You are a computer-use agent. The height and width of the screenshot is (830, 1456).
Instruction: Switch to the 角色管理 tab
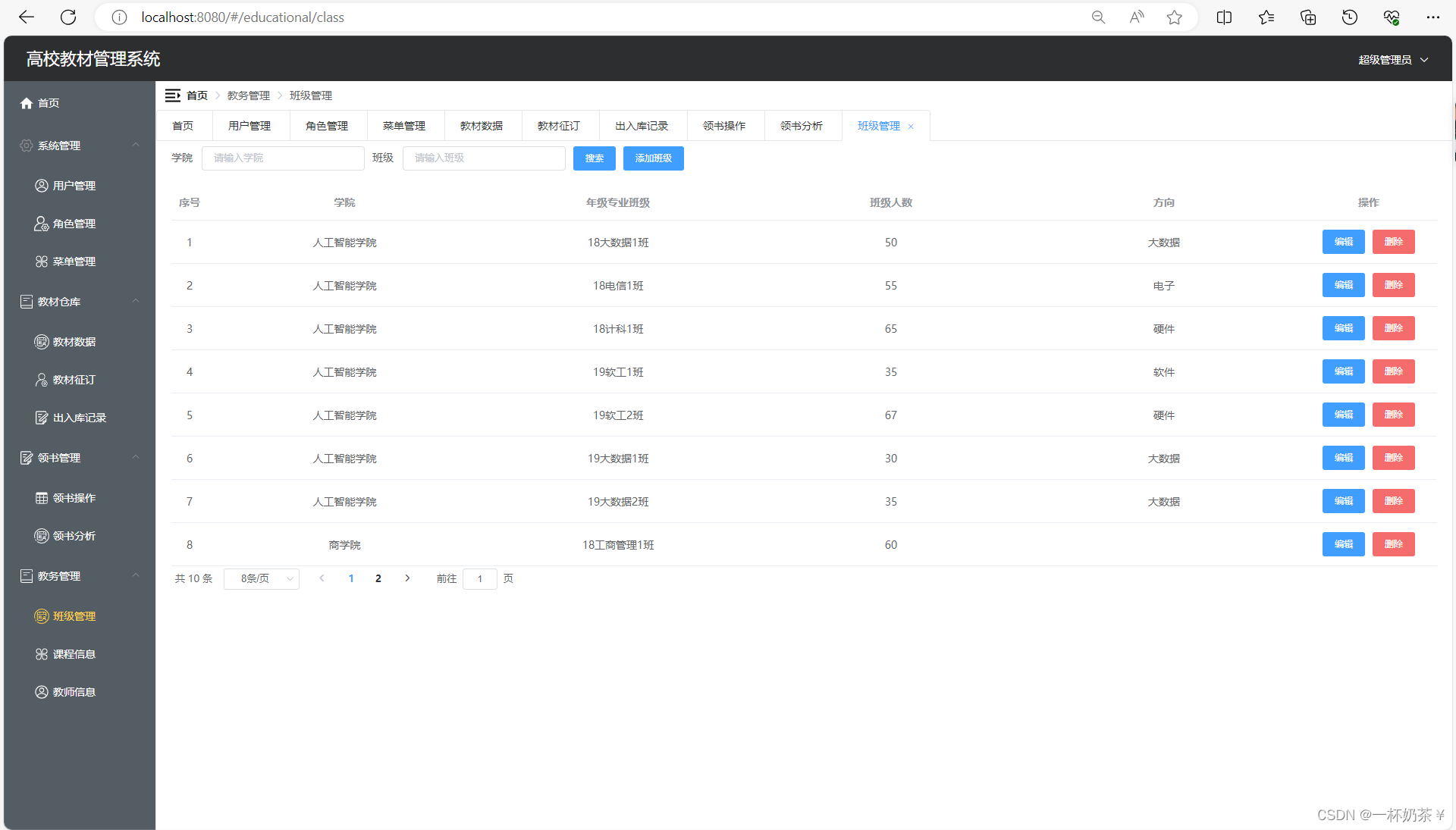327,126
